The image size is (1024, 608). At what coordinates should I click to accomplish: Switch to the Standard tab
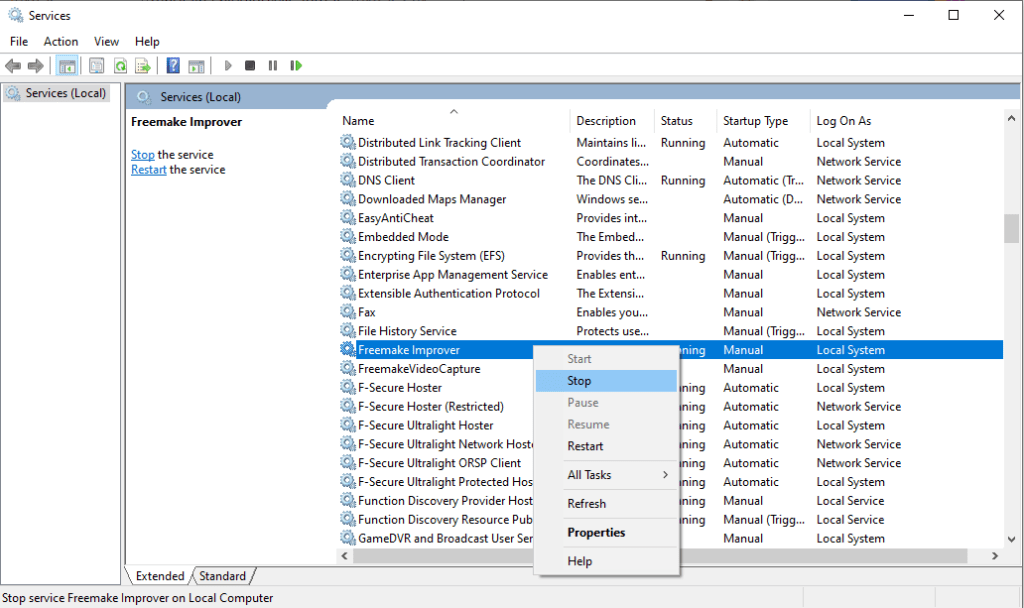(223, 575)
